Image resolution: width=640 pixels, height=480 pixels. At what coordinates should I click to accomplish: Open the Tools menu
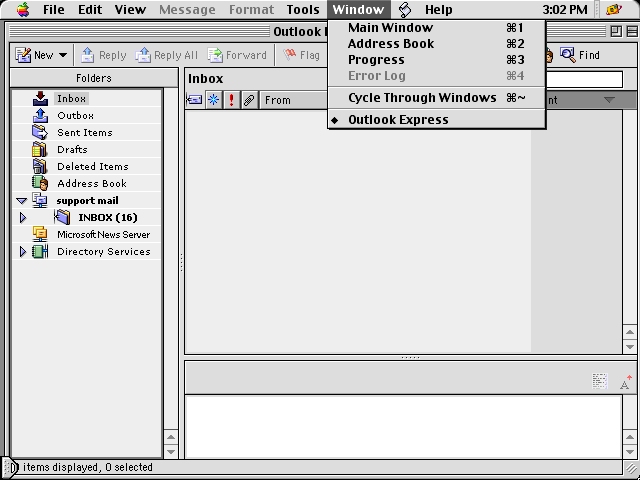coord(303,9)
